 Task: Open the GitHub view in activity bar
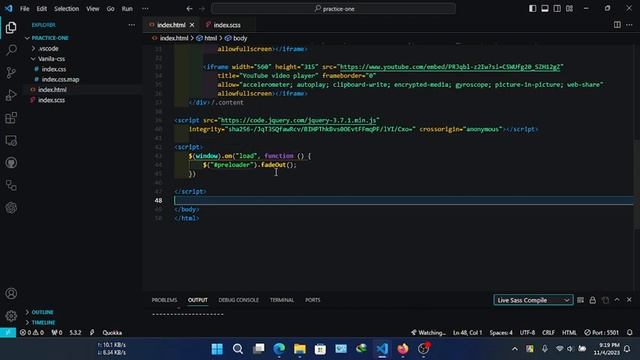[11, 163]
